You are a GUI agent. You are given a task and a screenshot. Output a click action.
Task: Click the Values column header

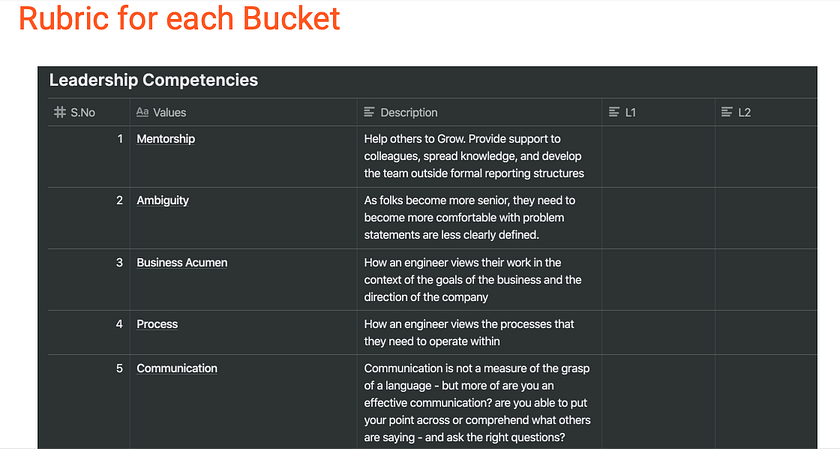170,113
